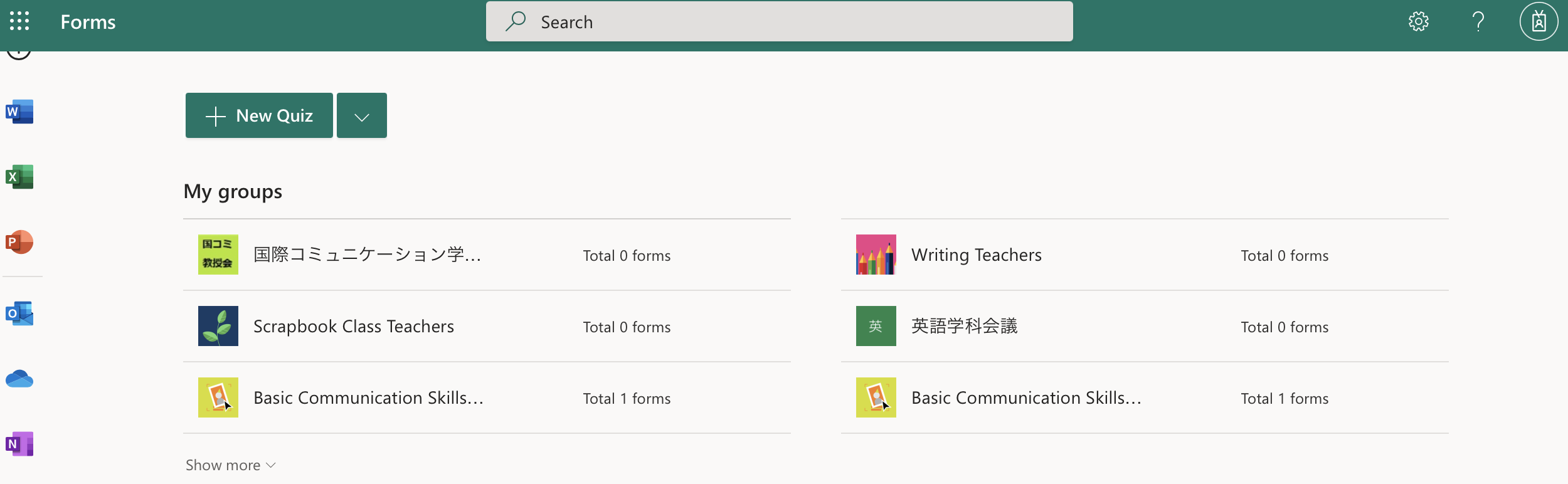Viewport: 1568px width, 484px height.
Task: Expand the New Quiz dropdown arrow
Action: pyautogui.click(x=362, y=116)
